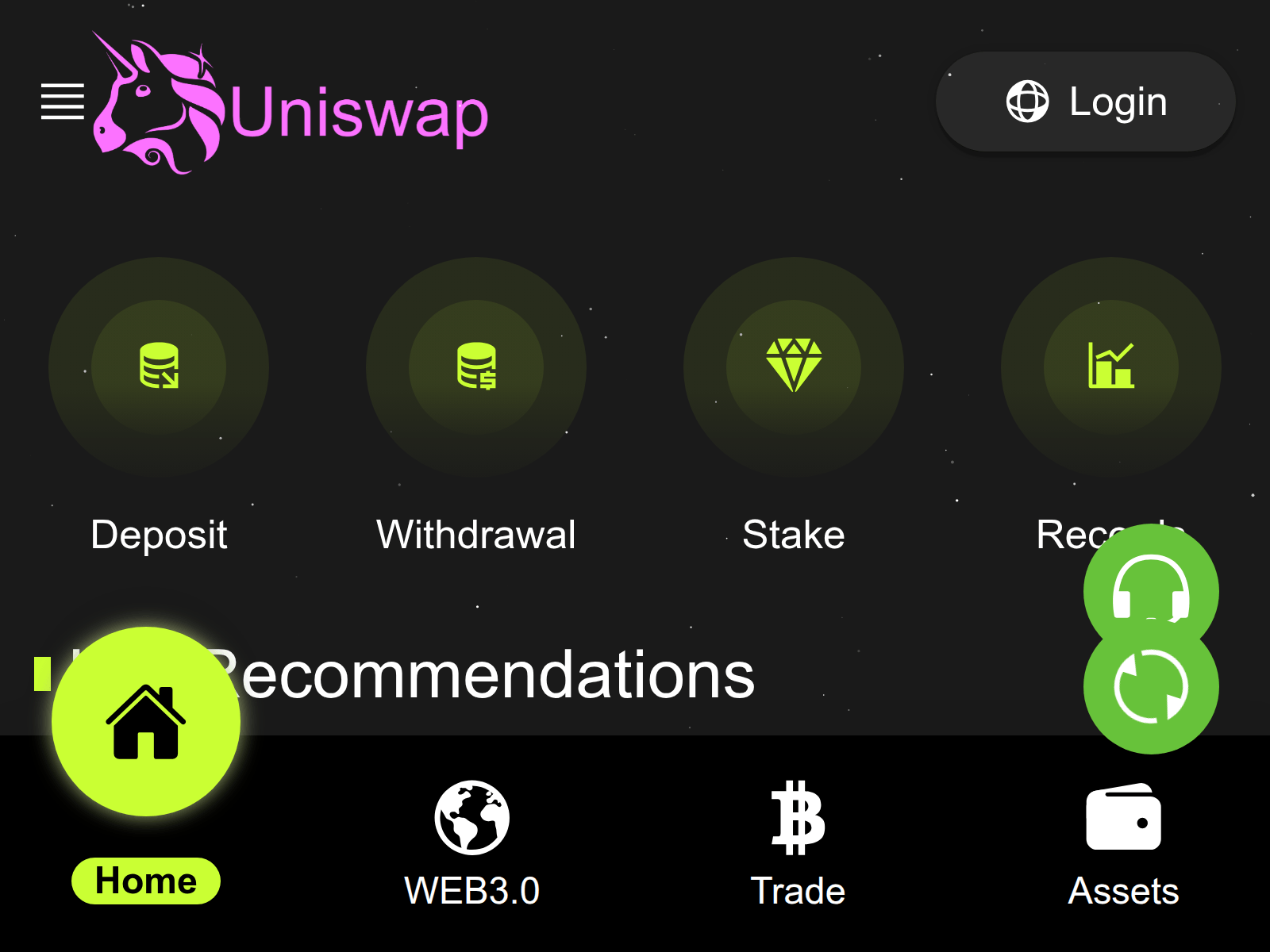This screenshot has height=952, width=1270.
Task: Click the globe icon beside Login
Action: point(1027,102)
